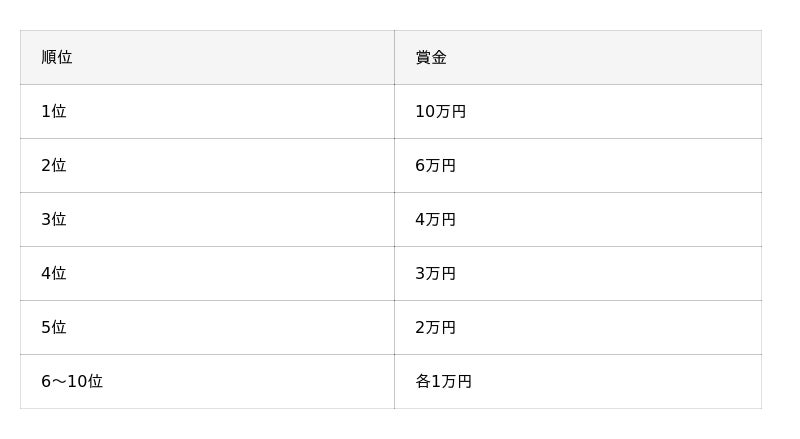Select the 3位 rank cell
Image resolution: width=800 pixels, height=439 pixels.
[54, 219]
